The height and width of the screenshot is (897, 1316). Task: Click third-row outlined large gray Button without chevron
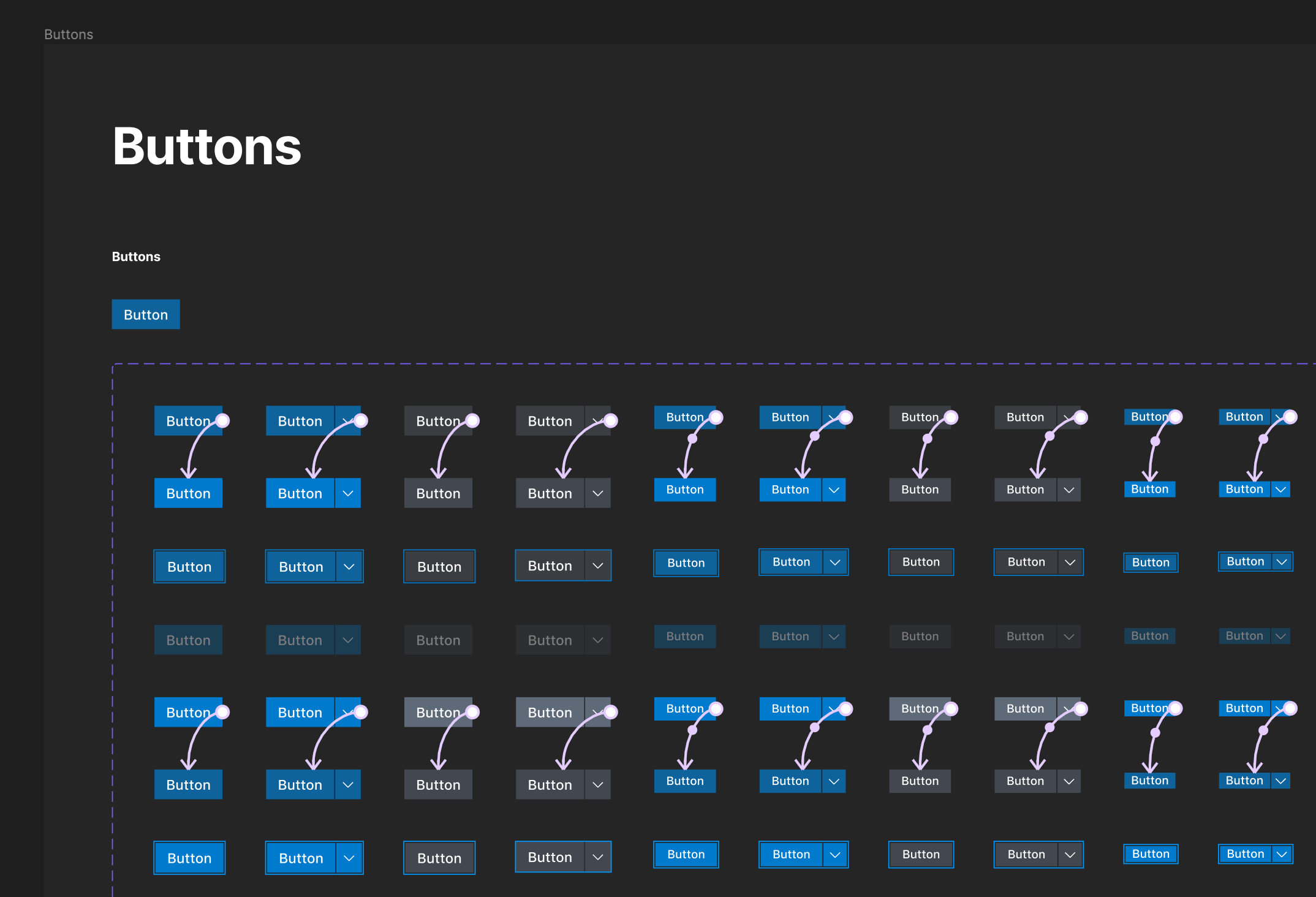(439, 567)
